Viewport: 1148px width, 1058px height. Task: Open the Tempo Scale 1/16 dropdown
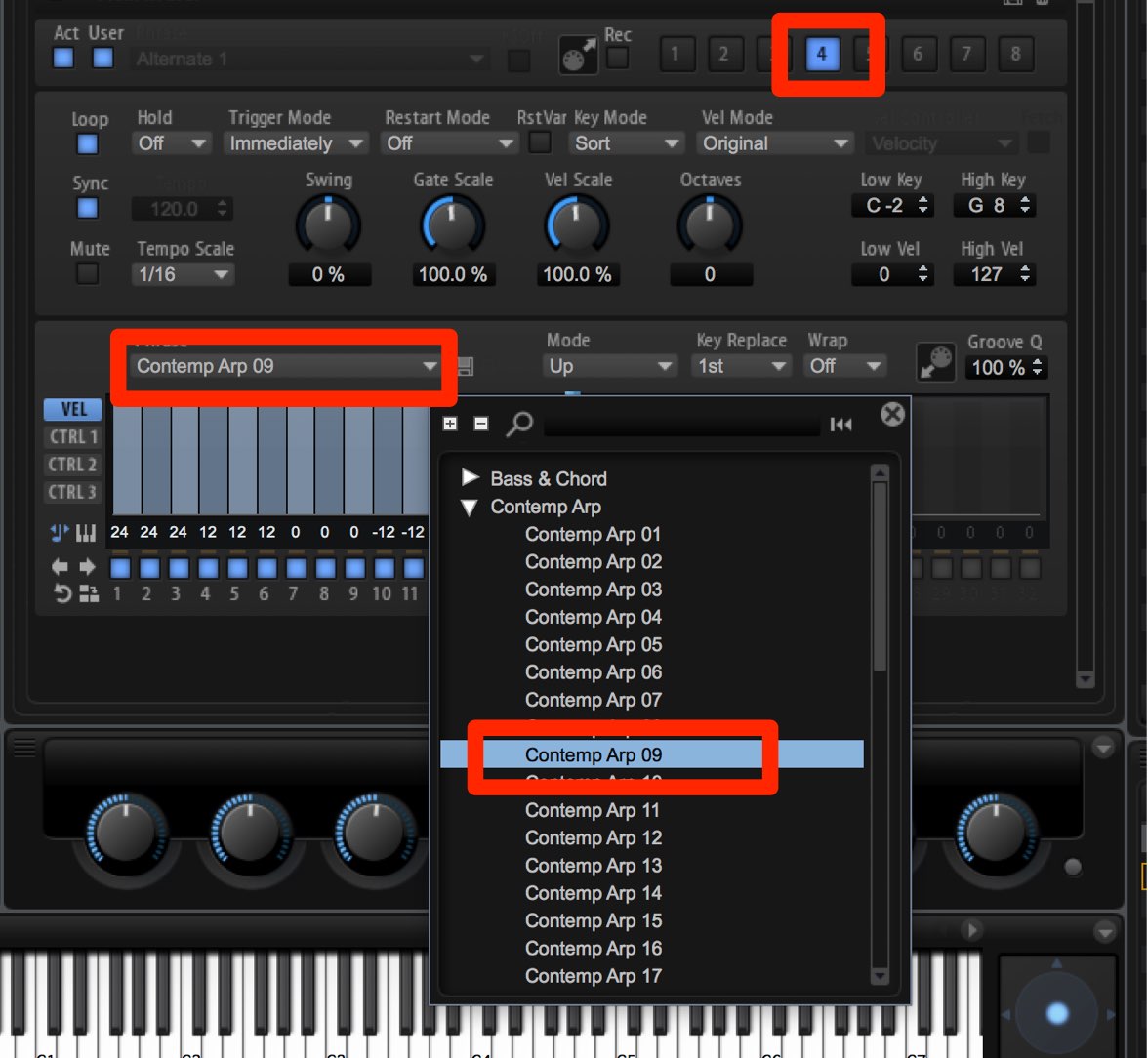[x=184, y=274]
